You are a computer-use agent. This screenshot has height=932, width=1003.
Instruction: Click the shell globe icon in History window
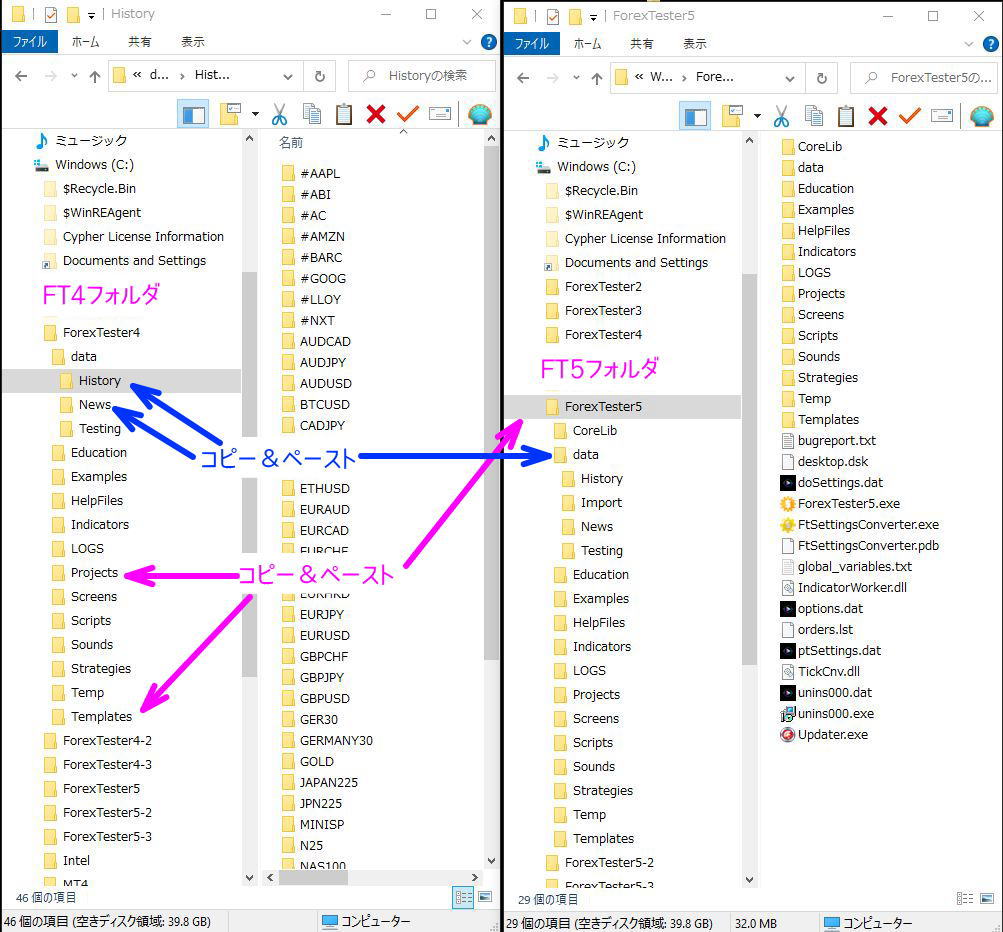479,114
